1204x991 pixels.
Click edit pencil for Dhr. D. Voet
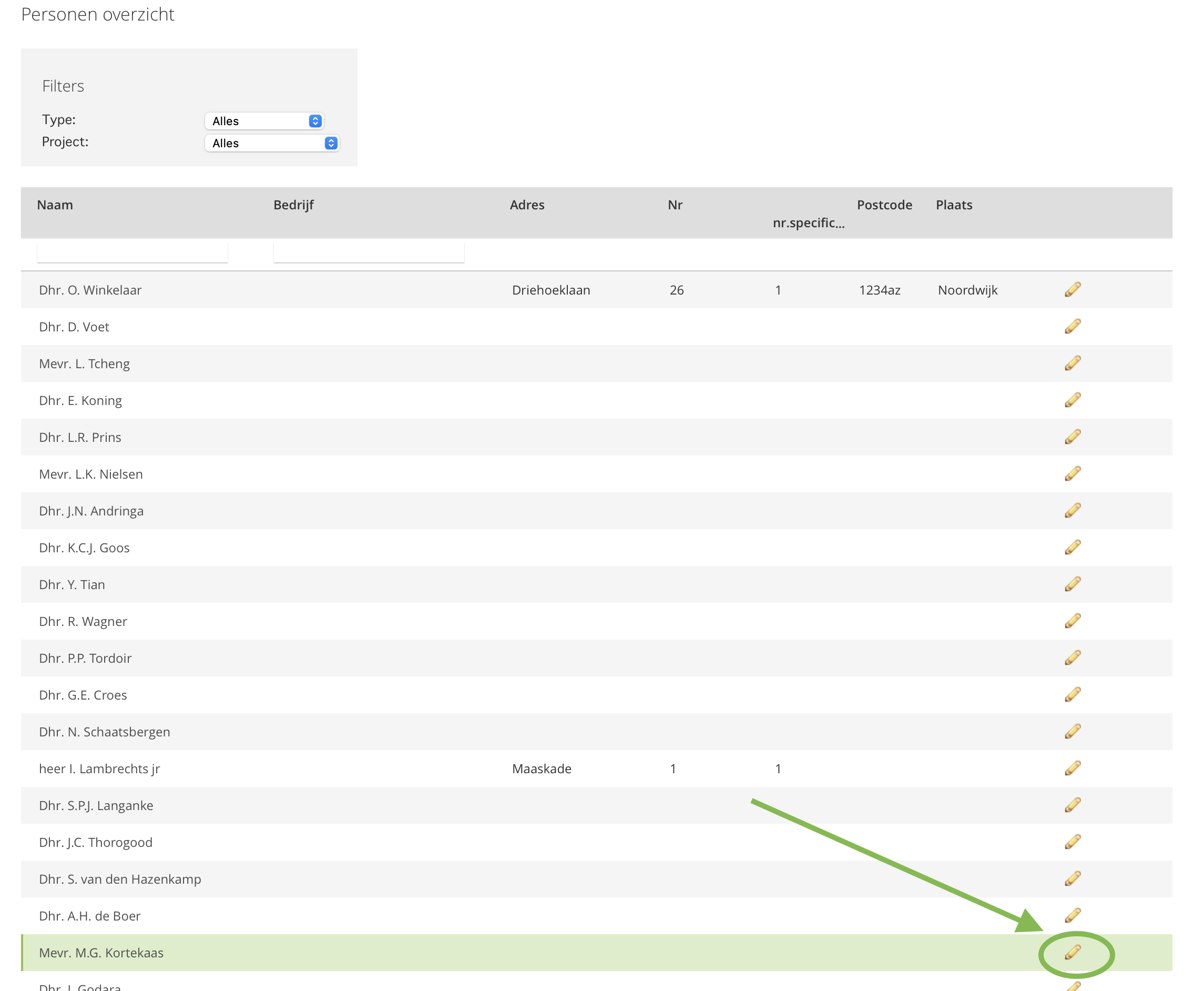[1072, 327]
